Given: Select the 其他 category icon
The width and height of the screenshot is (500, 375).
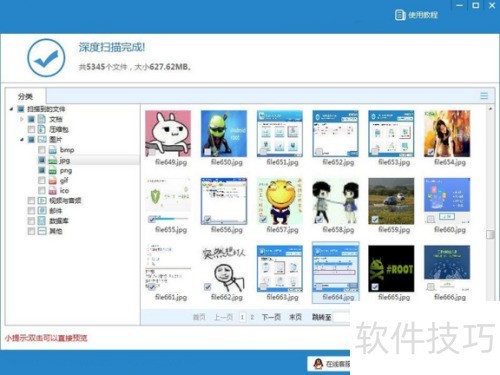Looking at the screenshot, I should click(x=42, y=231).
